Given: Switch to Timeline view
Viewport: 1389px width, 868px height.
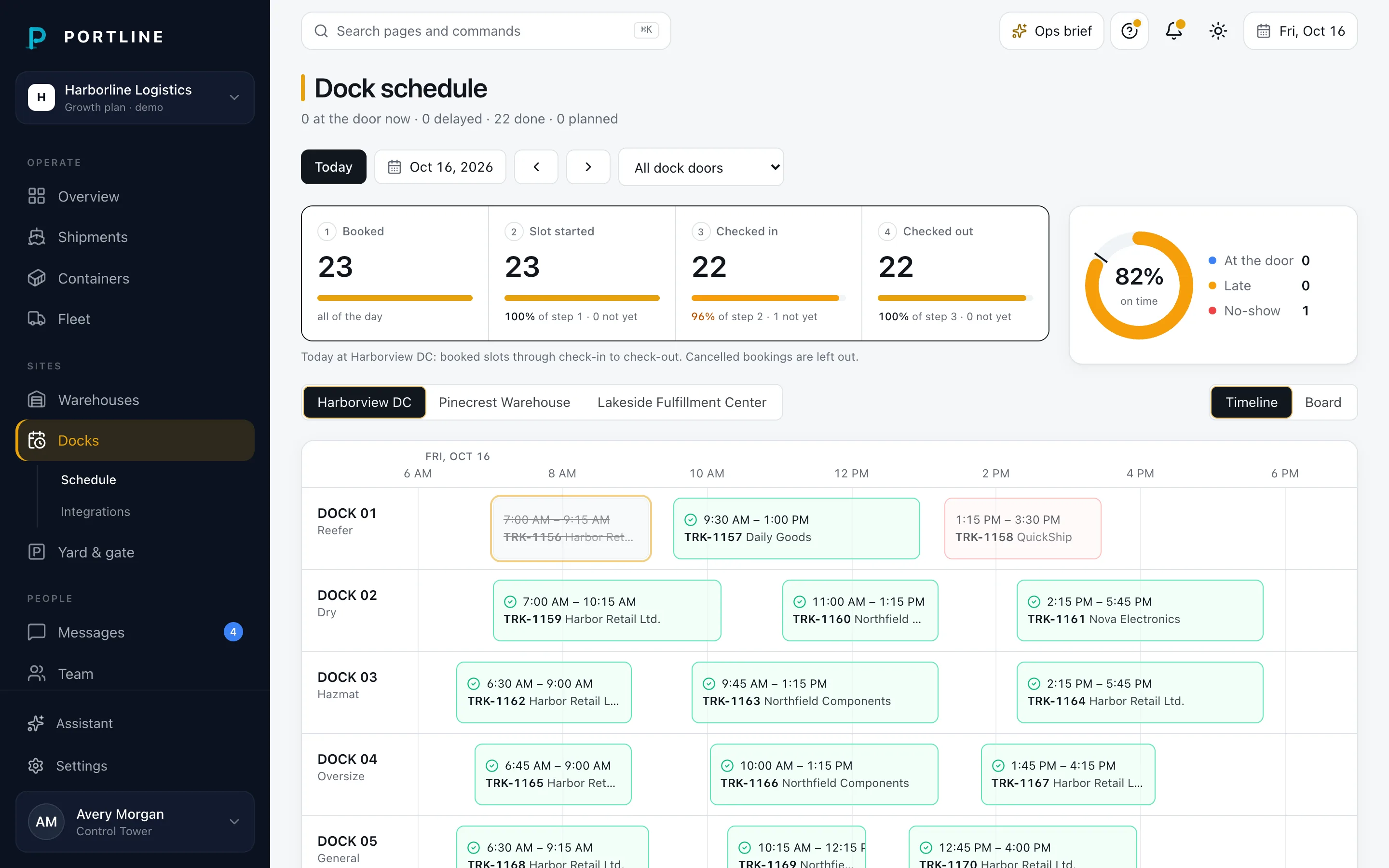Looking at the screenshot, I should [x=1251, y=403].
